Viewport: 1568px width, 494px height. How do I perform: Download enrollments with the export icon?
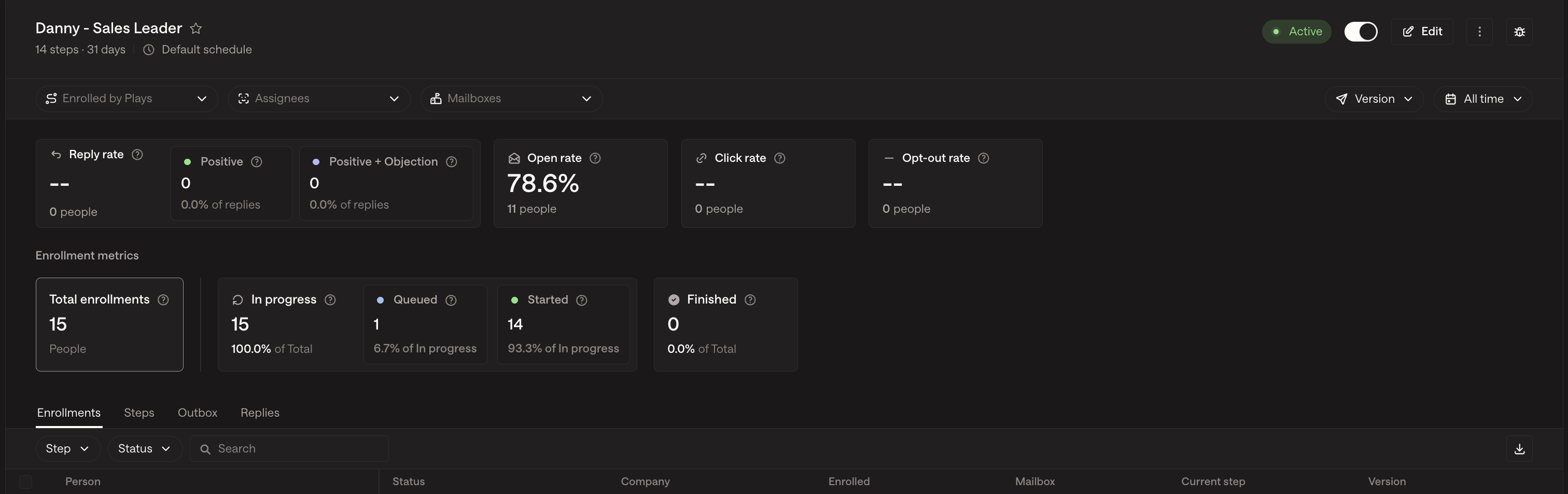1519,449
